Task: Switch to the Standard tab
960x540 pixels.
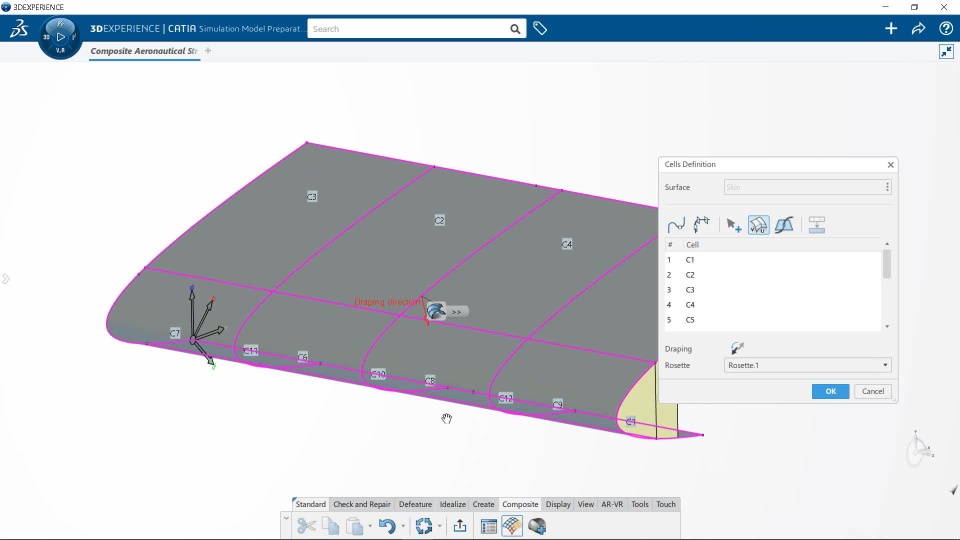Action: click(x=310, y=504)
